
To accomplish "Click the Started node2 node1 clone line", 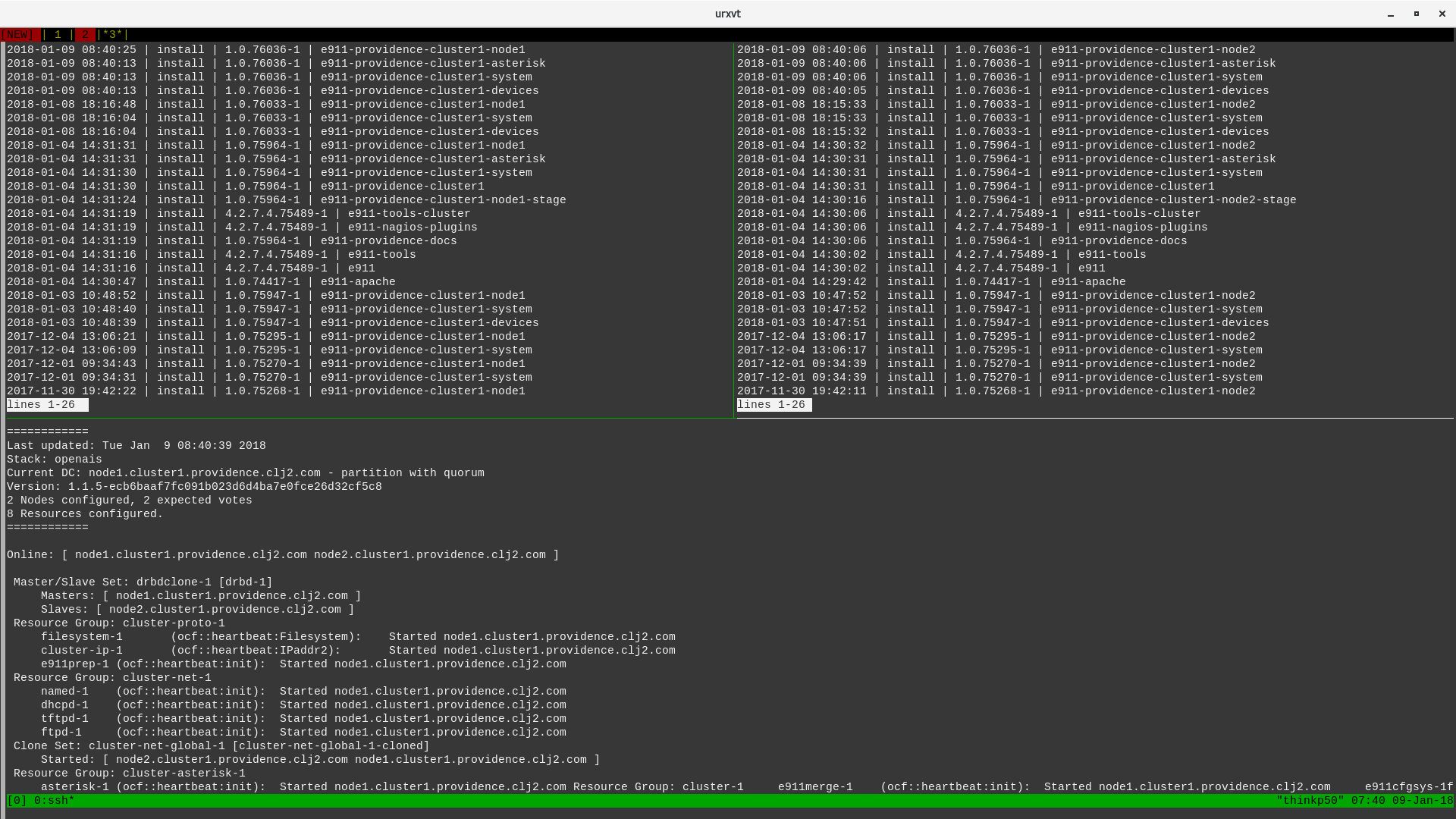I will click(321, 760).
